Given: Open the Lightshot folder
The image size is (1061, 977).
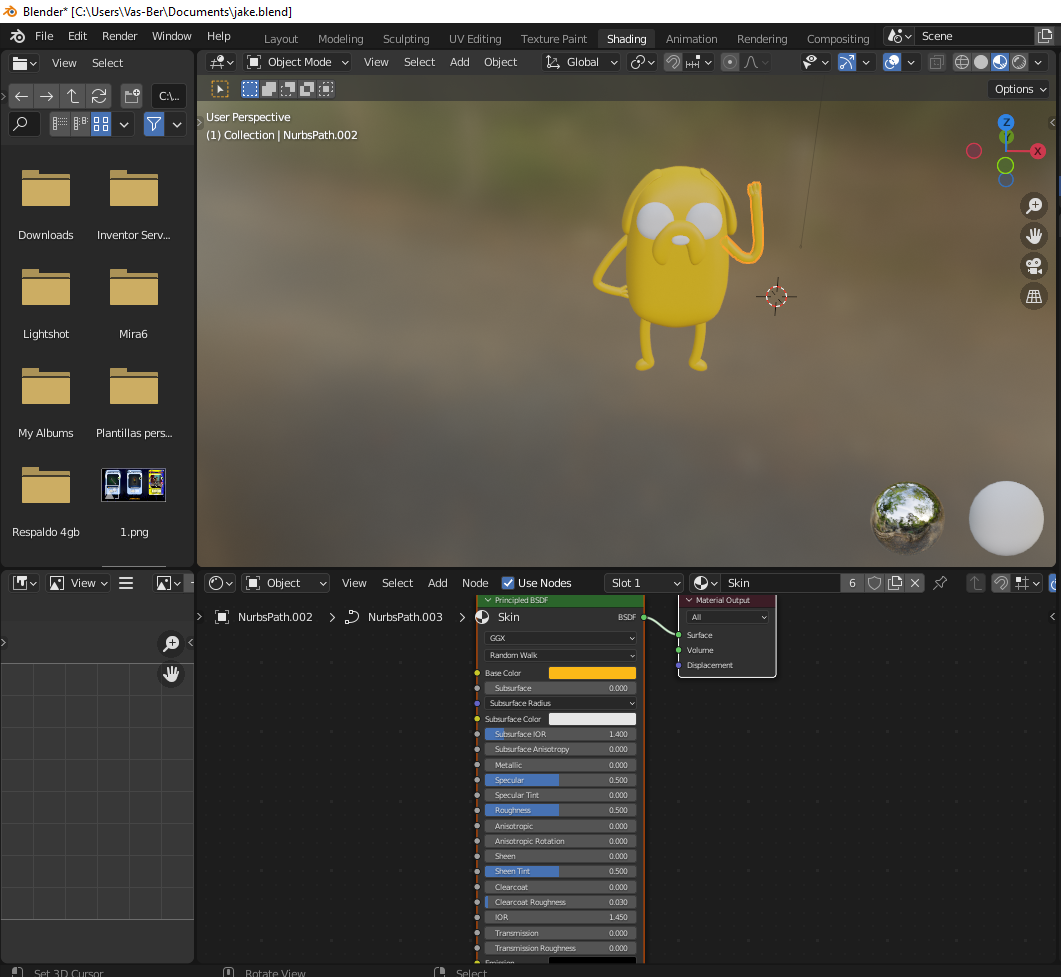Looking at the screenshot, I should point(46,303).
